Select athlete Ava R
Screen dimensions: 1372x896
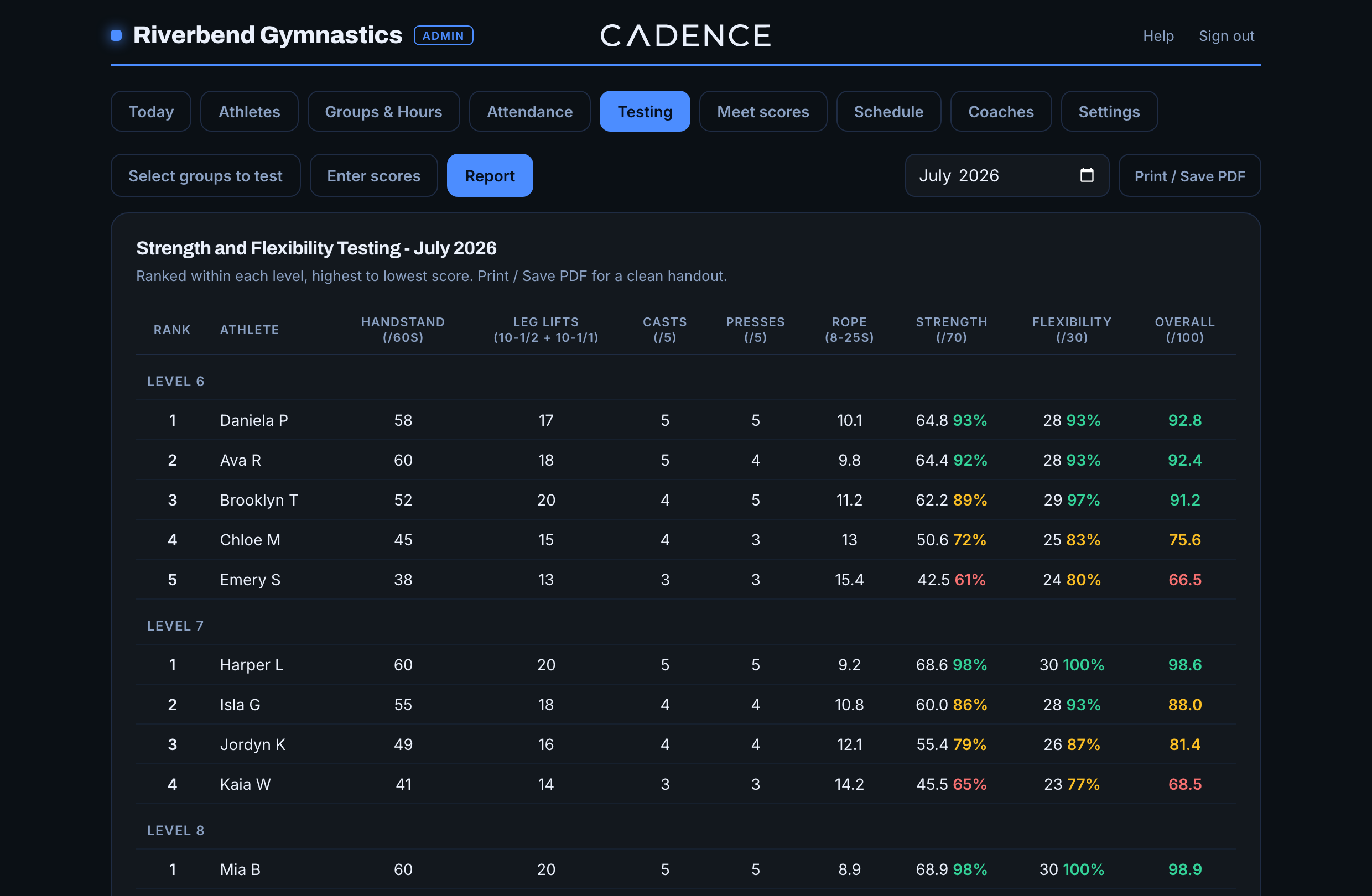(241, 460)
